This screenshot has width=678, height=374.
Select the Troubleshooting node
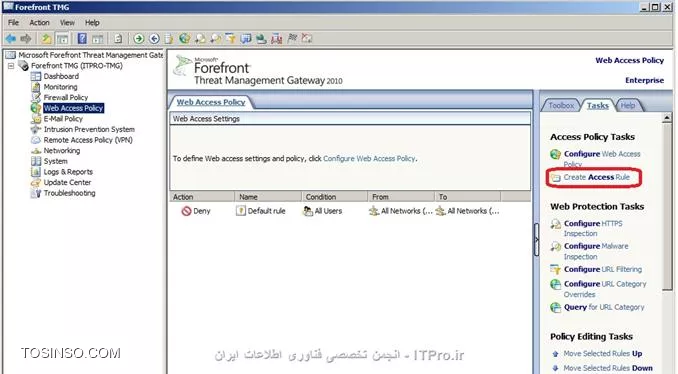tap(69, 193)
